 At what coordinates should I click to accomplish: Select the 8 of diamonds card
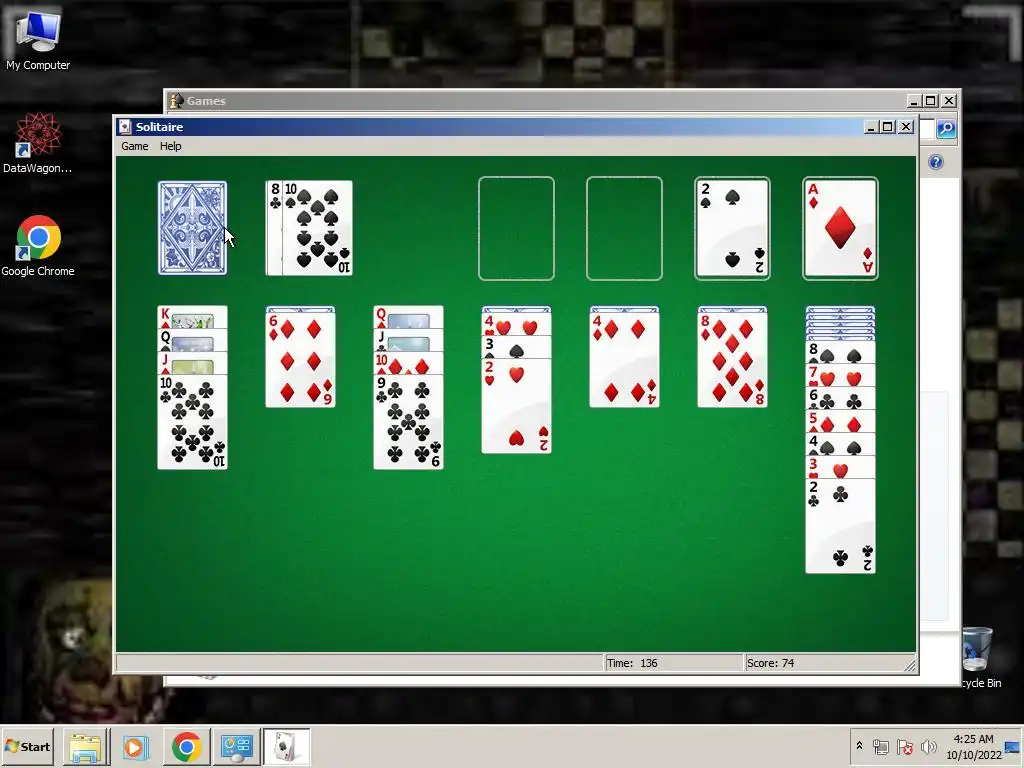[x=732, y=359]
